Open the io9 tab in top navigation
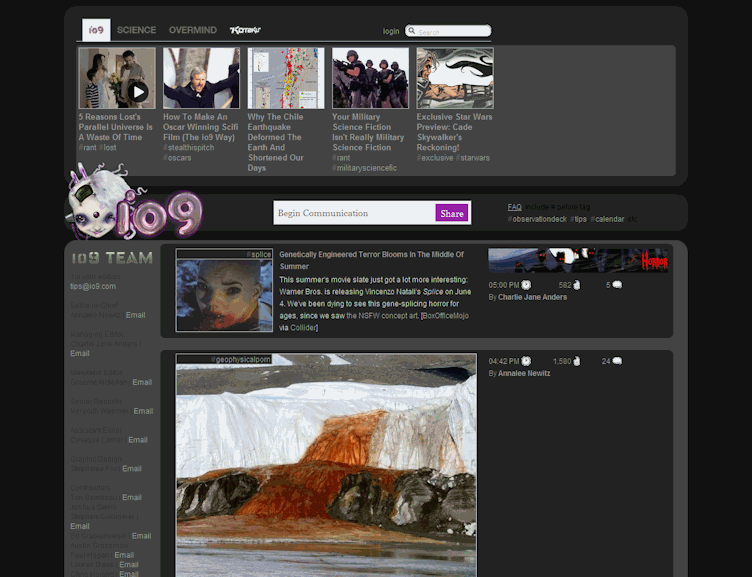The image size is (752, 577). (x=96, y=30)
